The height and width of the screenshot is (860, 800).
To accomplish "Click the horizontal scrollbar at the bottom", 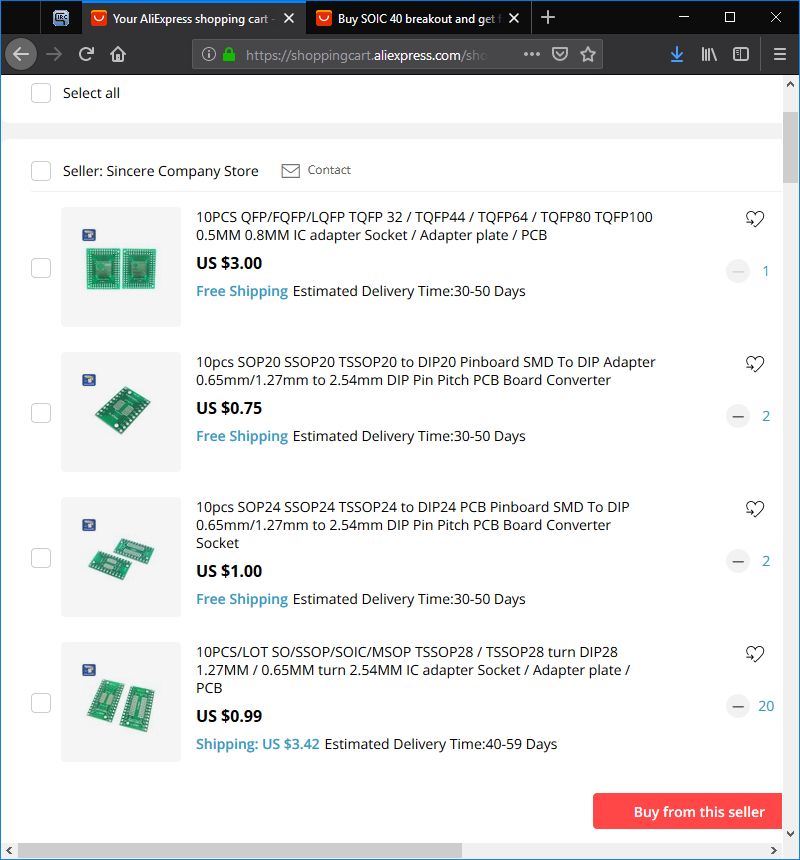I will tap(240, 851).
